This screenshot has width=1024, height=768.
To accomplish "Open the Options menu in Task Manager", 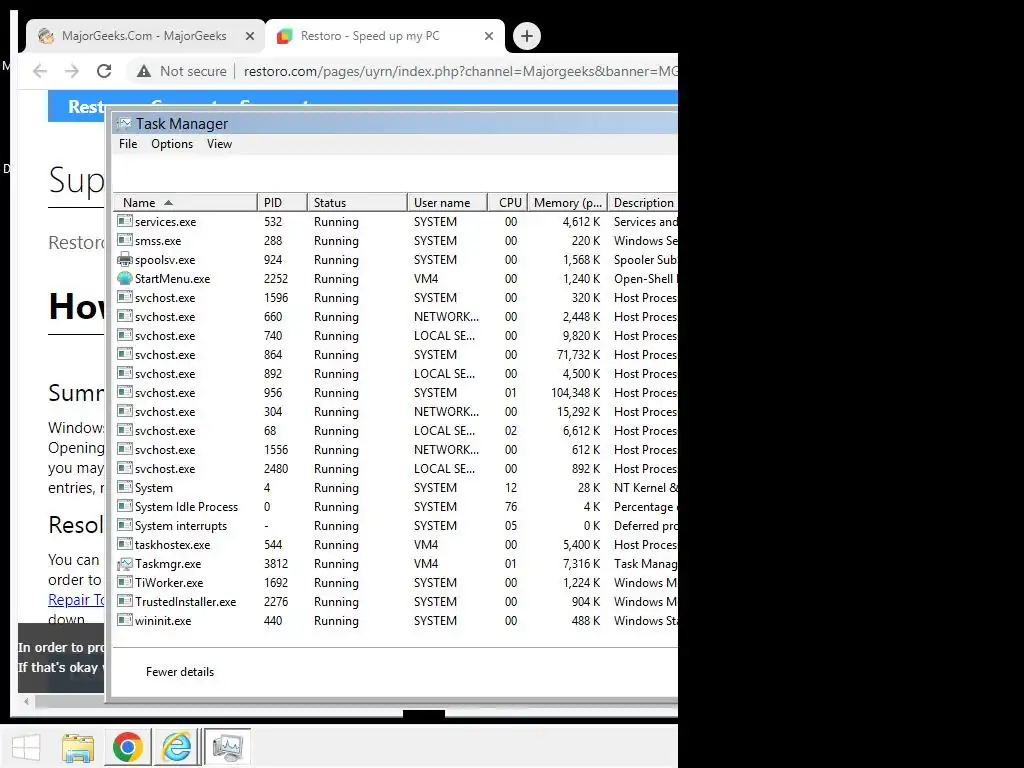I will [172, 144].
